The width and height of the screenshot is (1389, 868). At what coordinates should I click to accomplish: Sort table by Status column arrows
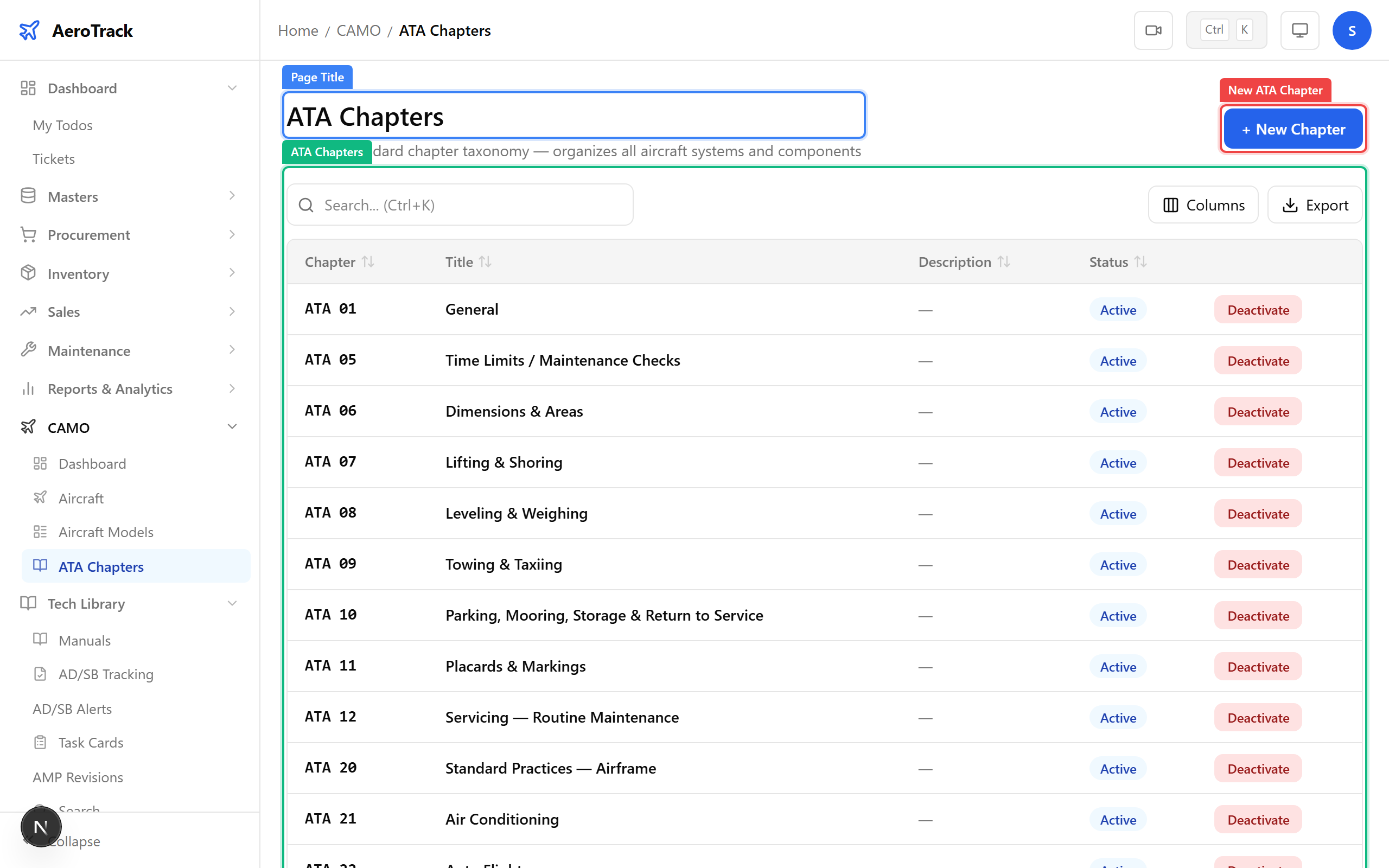(1140, 262)
